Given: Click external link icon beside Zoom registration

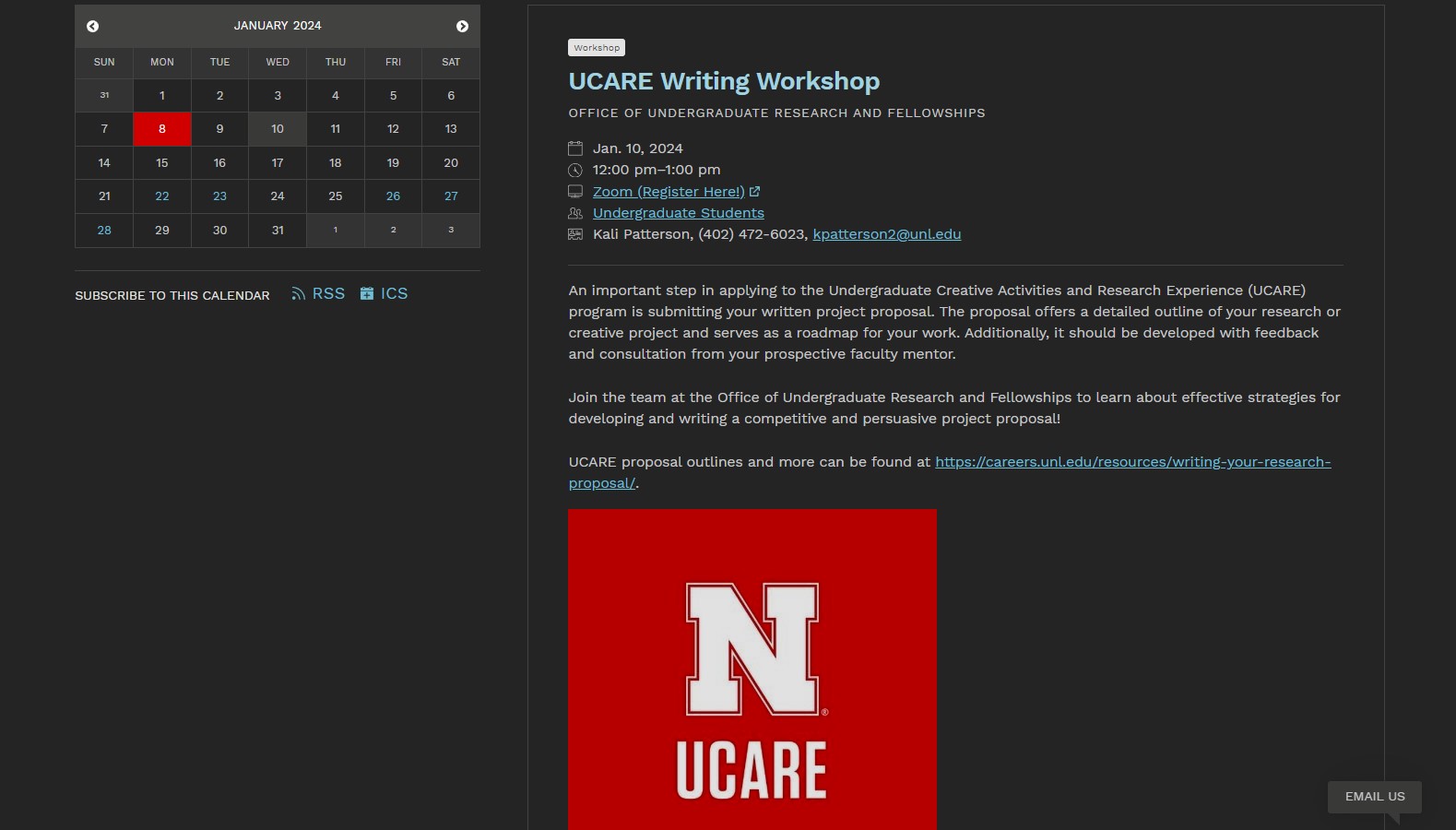Looking at the screenshot, I should click(754, 192).
